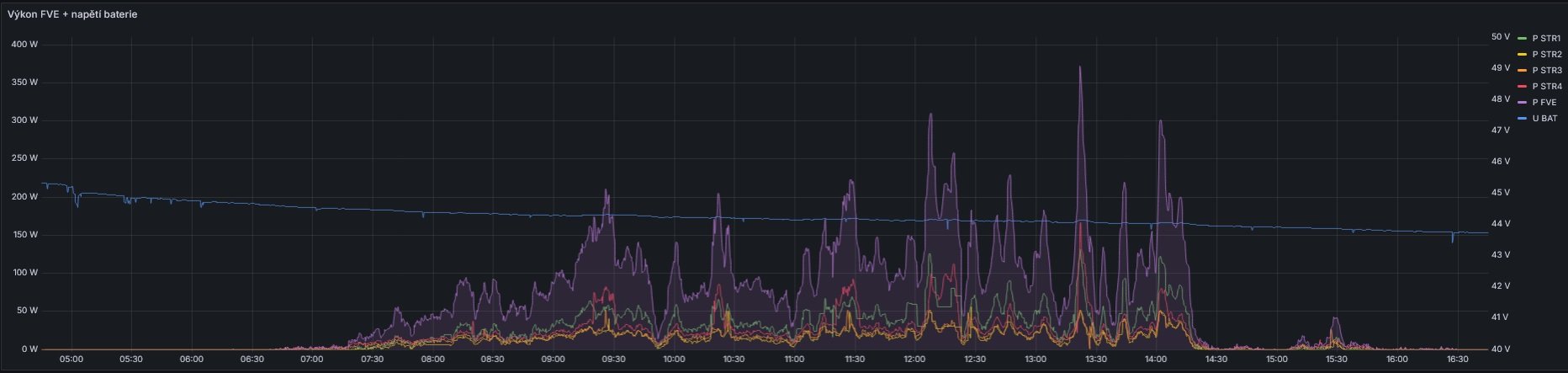Click the 15:00 time axis label
This screenshot has height=373, width=1568.
coord(1277,360)
